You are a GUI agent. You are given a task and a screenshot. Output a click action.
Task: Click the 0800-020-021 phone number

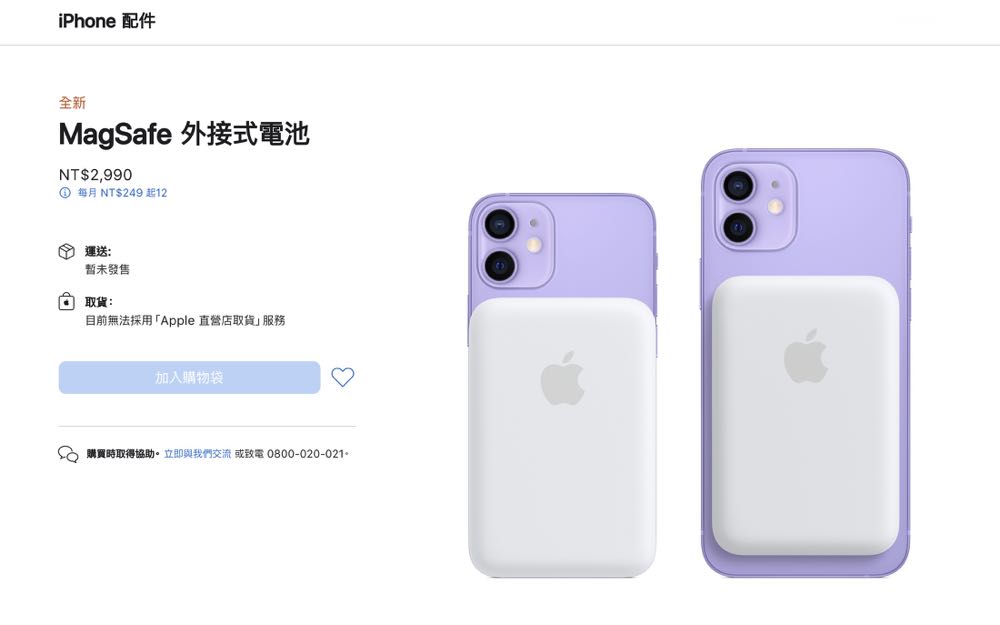[305, 454]
